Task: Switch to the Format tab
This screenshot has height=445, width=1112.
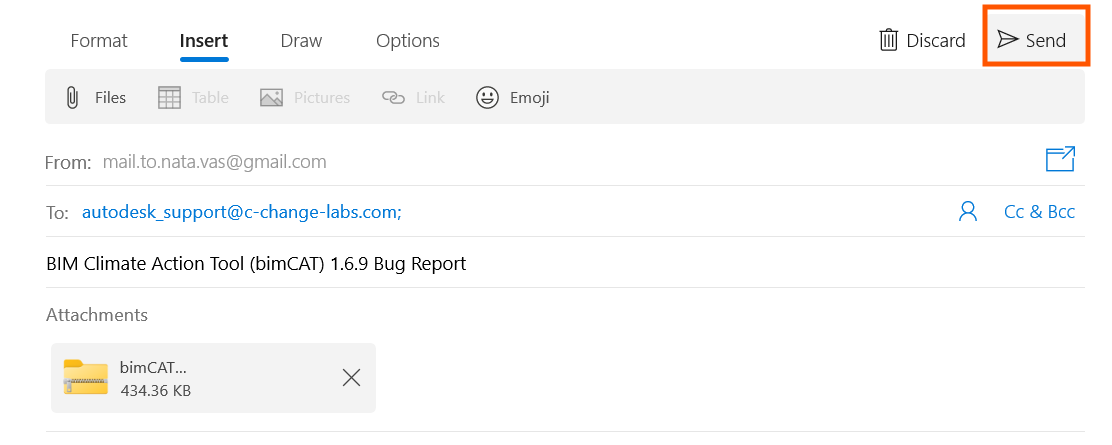Action: pyautogui.click(x=99, y=41)
